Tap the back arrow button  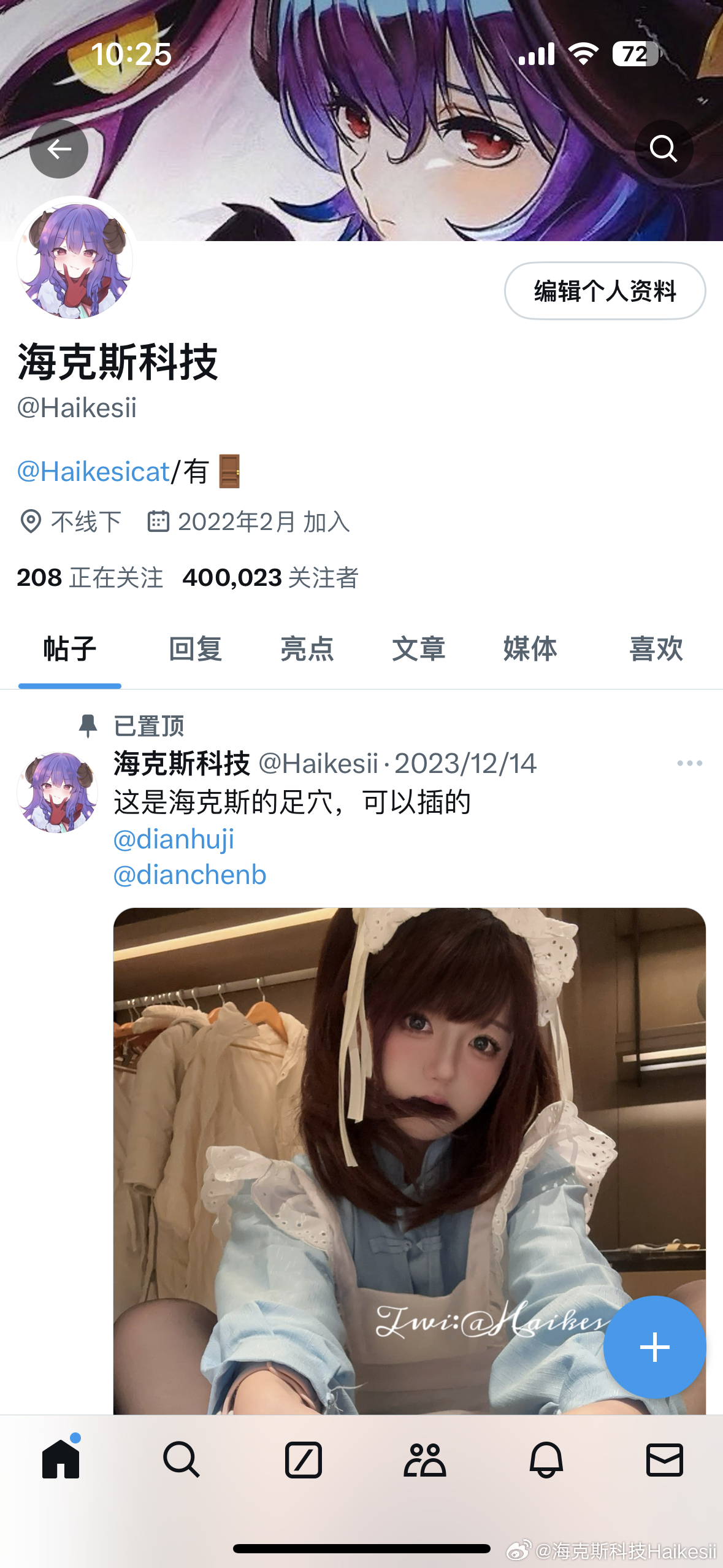59,149
